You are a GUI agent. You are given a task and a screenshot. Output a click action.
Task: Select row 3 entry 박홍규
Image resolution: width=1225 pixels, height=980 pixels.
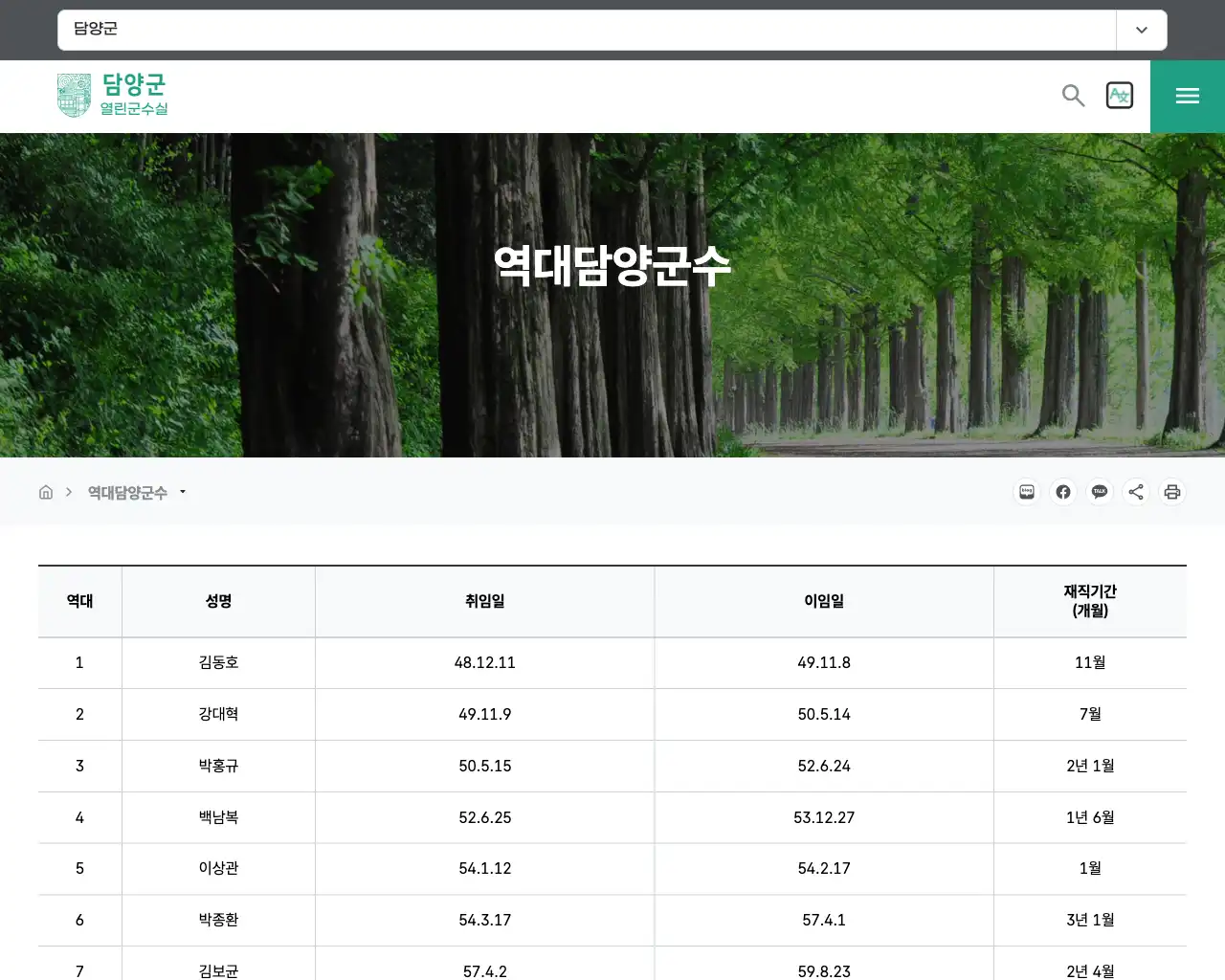[x=217, y=766]
